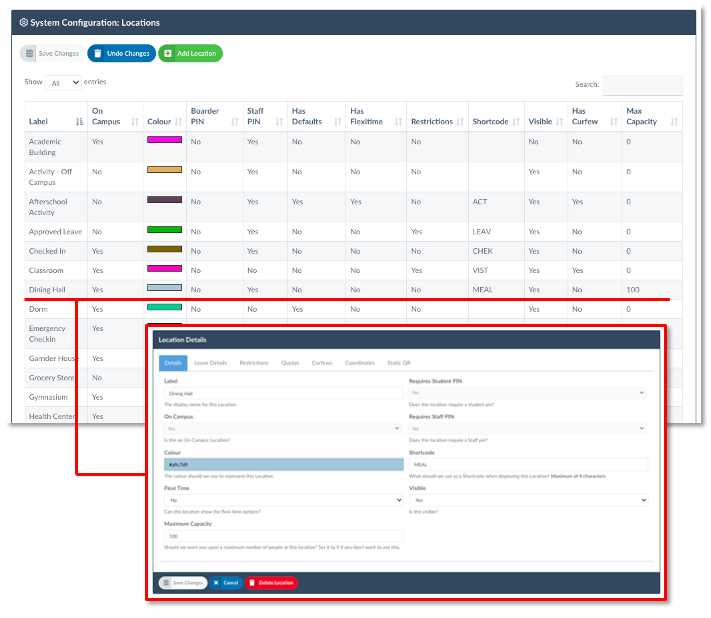Screen dimensions: 711x618
Task: Click the Dining Hall row label
Action: click(47, 290)
